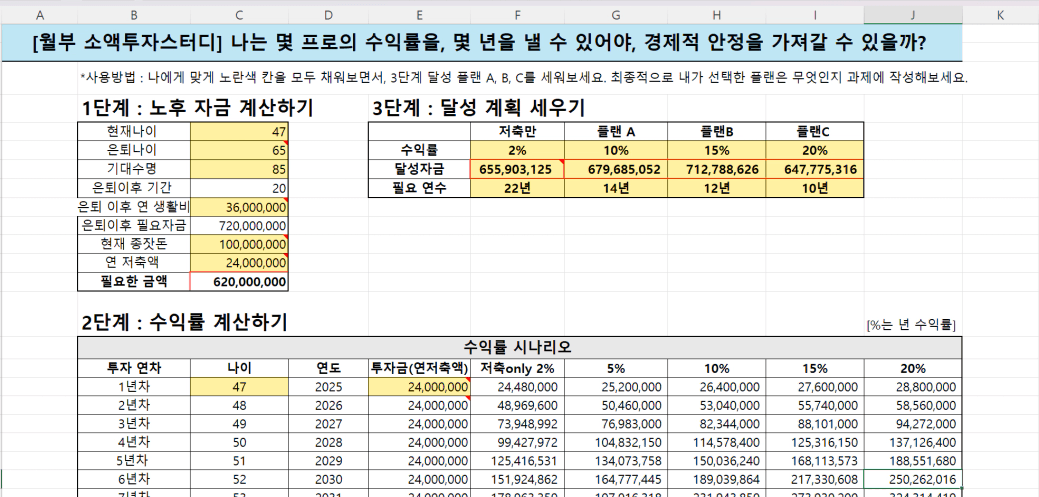Screen dimensions: 1039x497
Task: Click the 22년 필요 연수 cell
Action: (518, 188)
